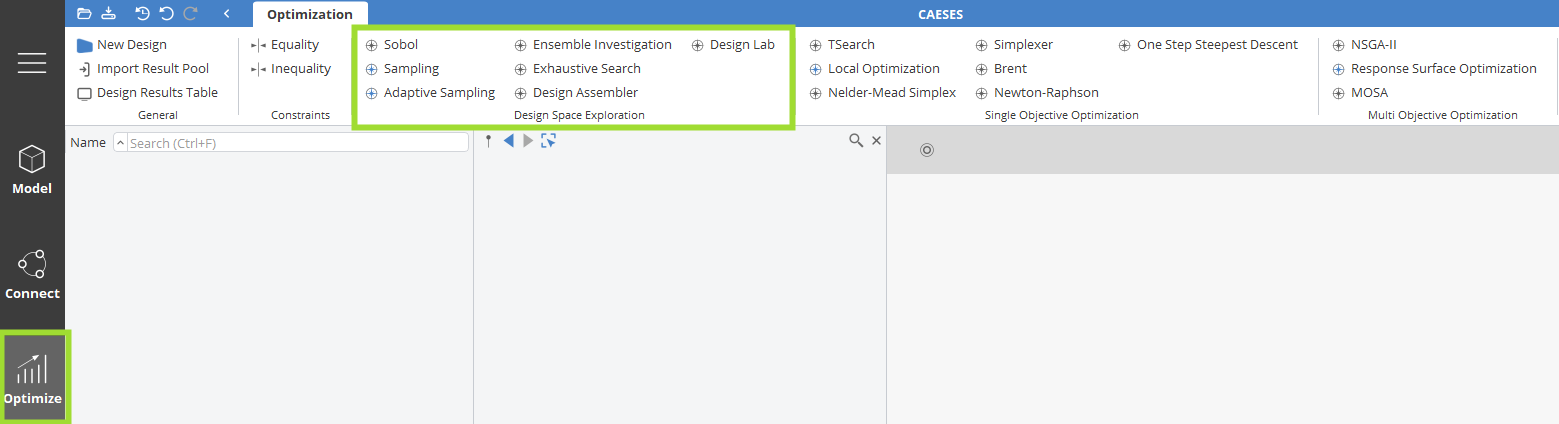Viewport: 1559px width, 424px height.
Task: Open the Design Results Table
Action: pyautogui.click(x=147, y=93)
